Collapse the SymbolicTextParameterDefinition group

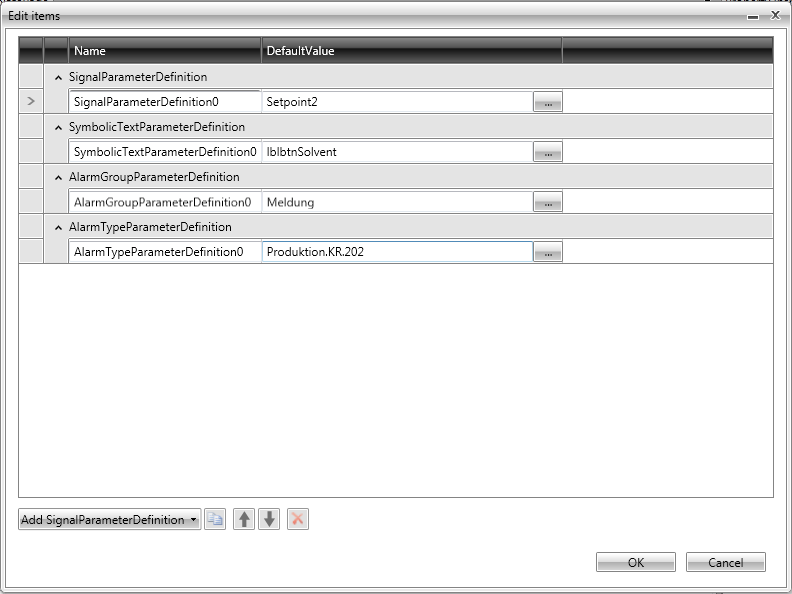(x=58, y=127)
